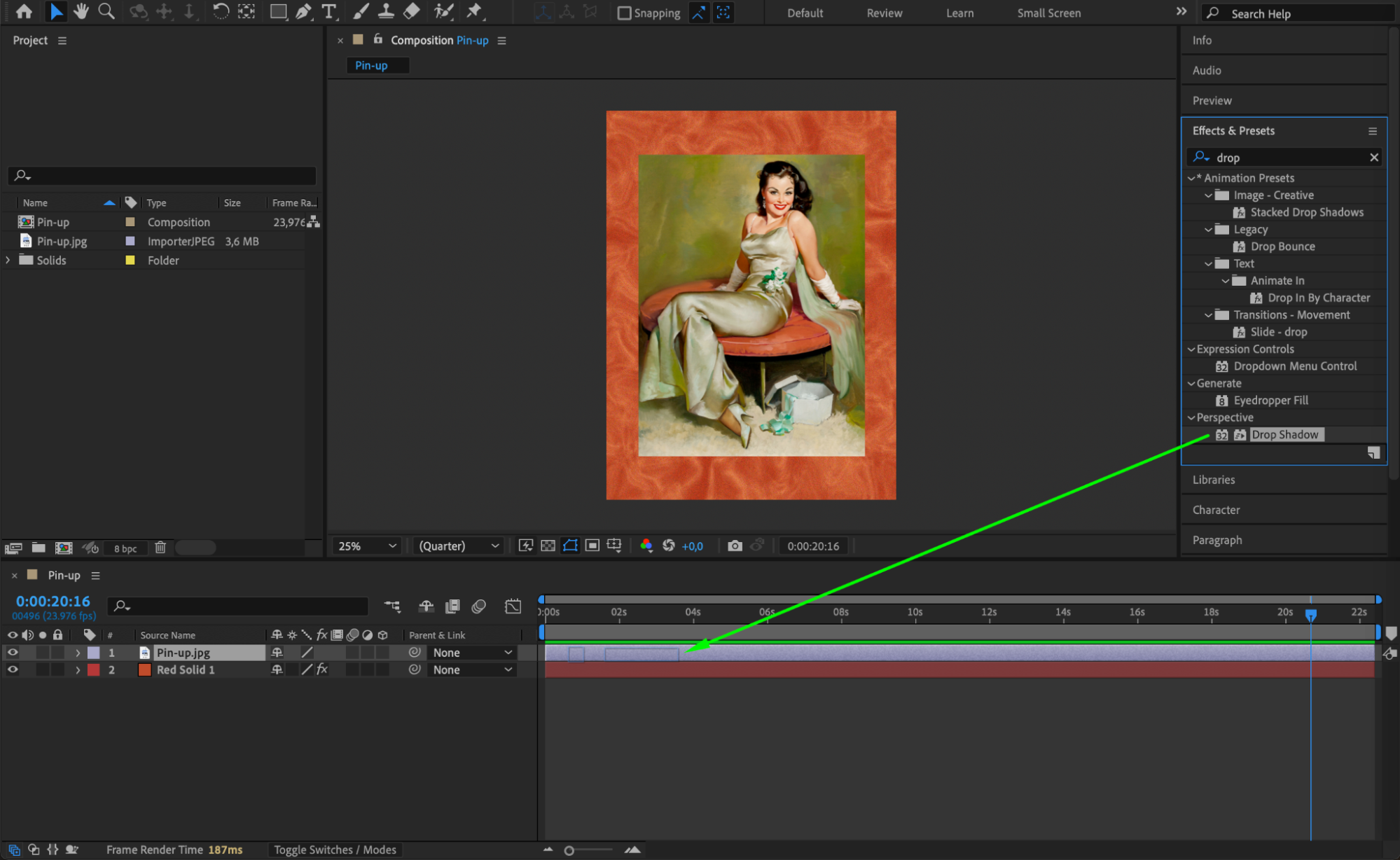
Task: Select the Zoom tool in toolbar
Action: click(106, 11)
